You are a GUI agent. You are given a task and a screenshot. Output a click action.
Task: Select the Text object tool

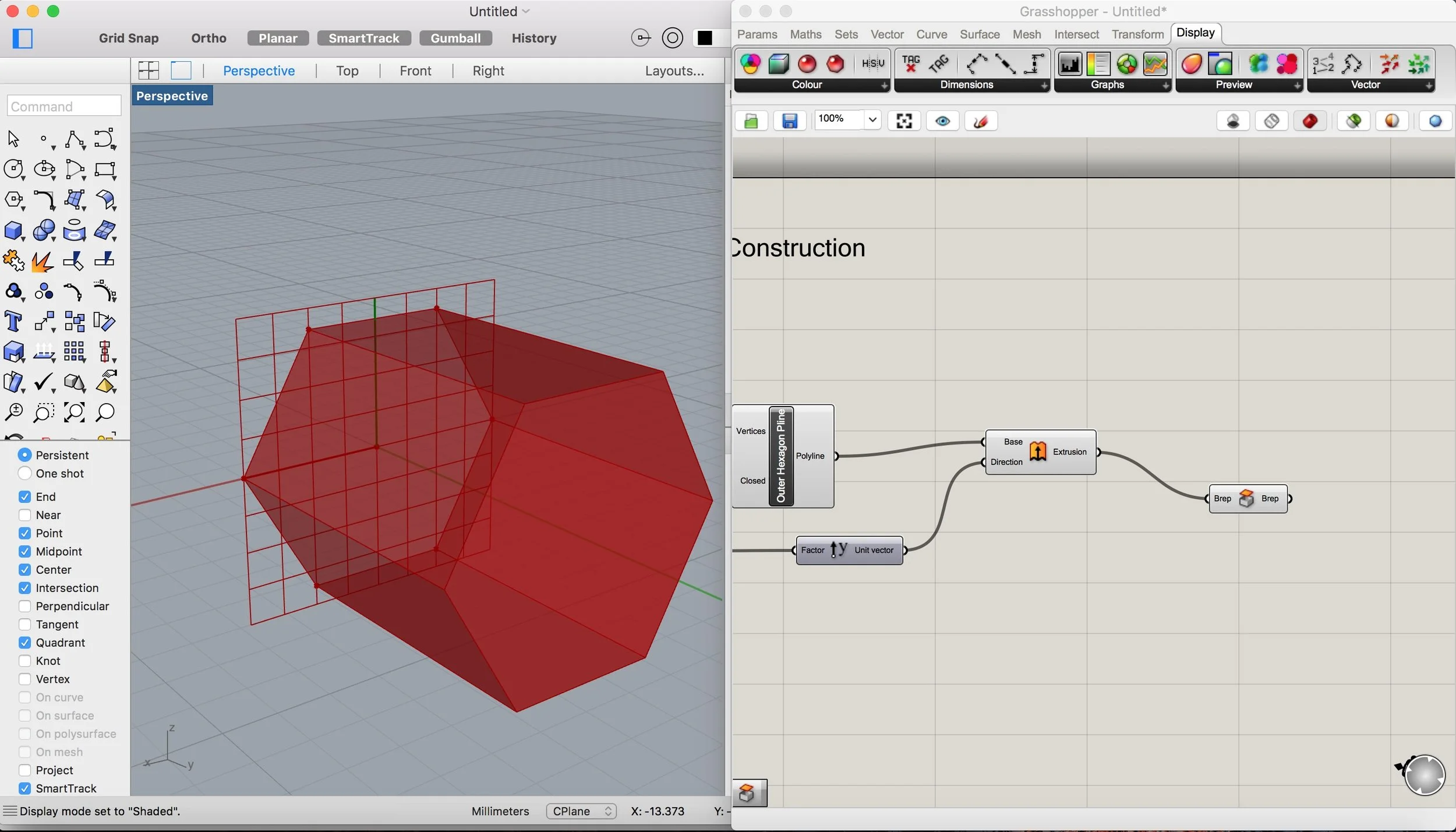pyautogui.click(x=13, y=322)
